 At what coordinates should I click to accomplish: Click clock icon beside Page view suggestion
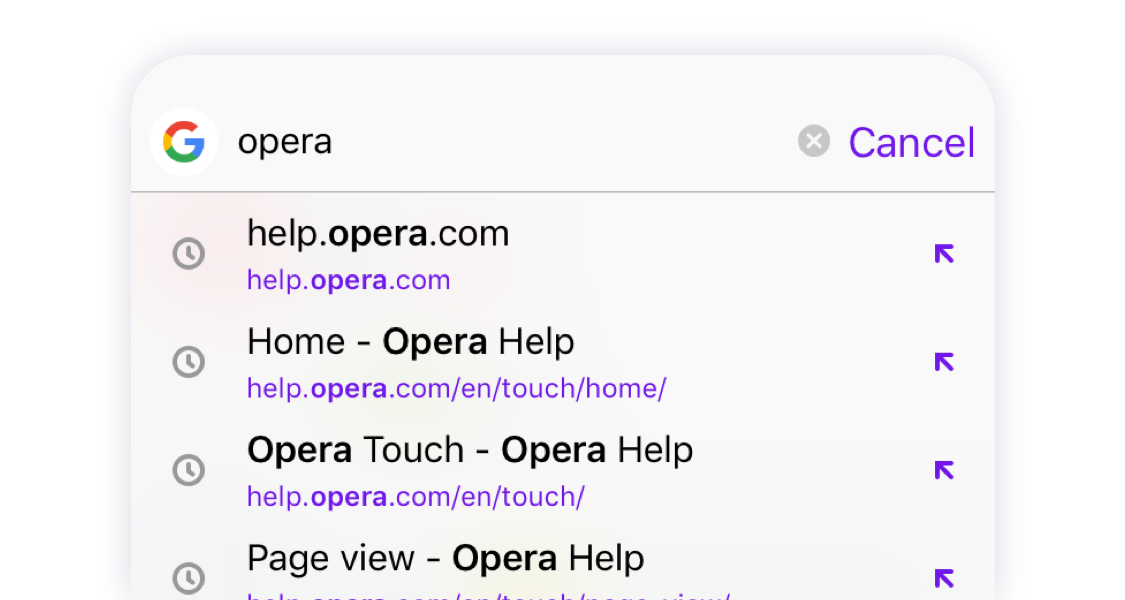click(188, 578)
